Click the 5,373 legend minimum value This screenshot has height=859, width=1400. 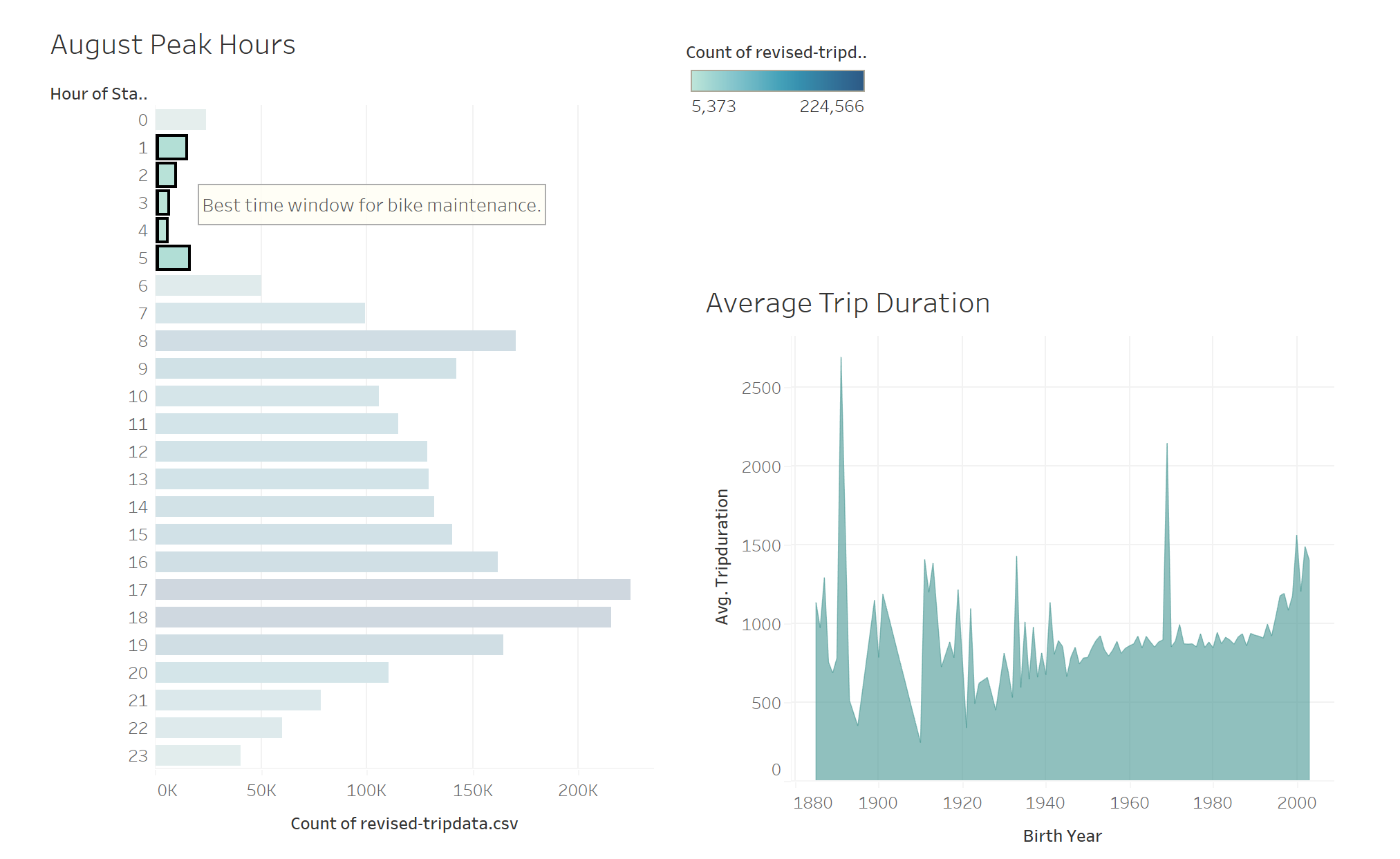(714, 106)
